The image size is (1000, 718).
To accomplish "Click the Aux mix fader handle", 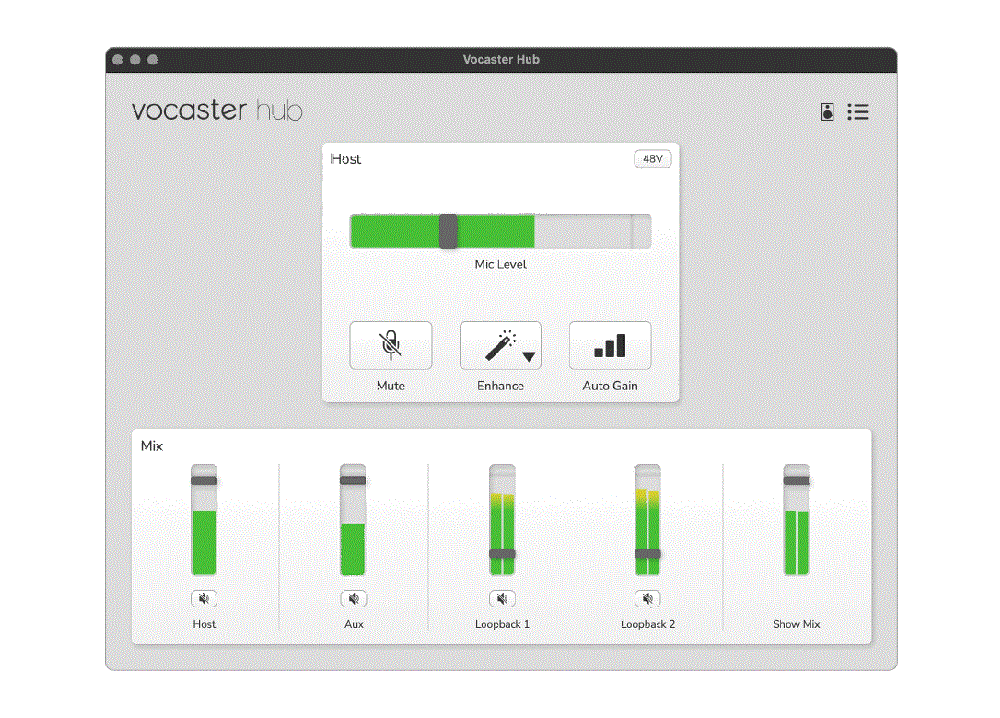I will click(353, 481).
